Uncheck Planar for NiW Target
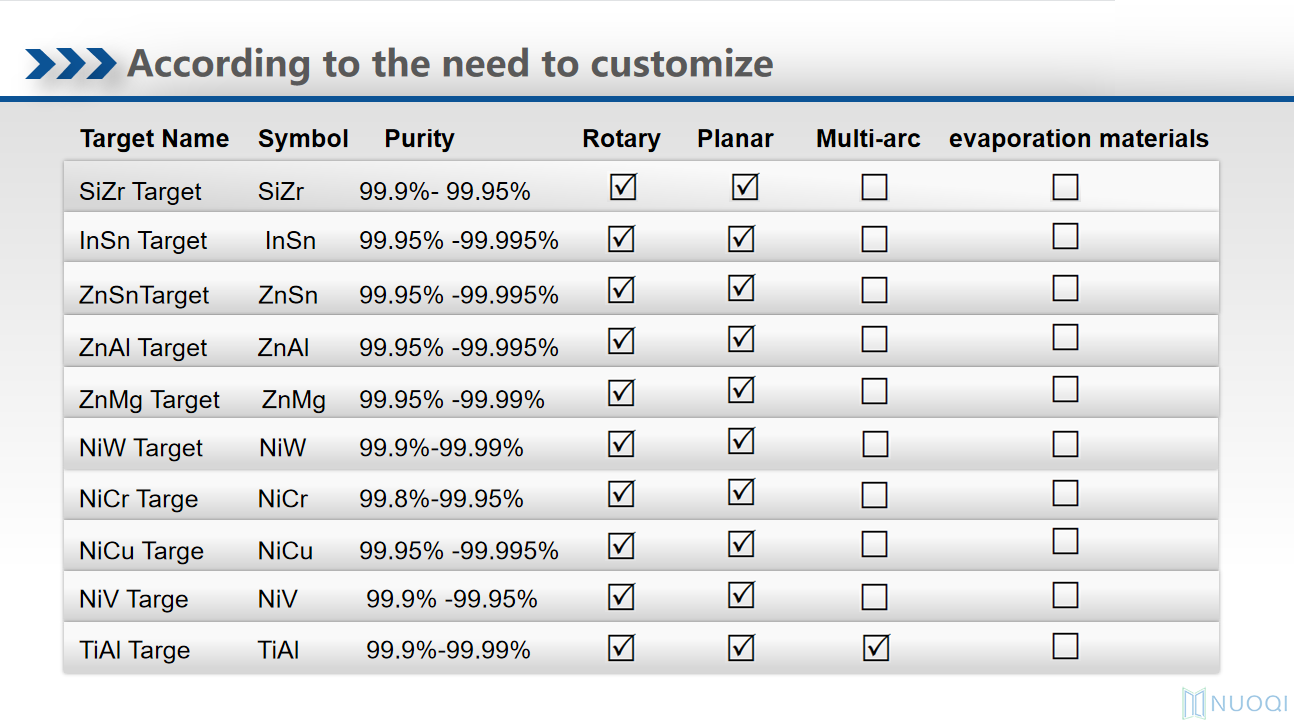Image resolution: width=1294 pixels, height=726 pixels. coord(741,441)
